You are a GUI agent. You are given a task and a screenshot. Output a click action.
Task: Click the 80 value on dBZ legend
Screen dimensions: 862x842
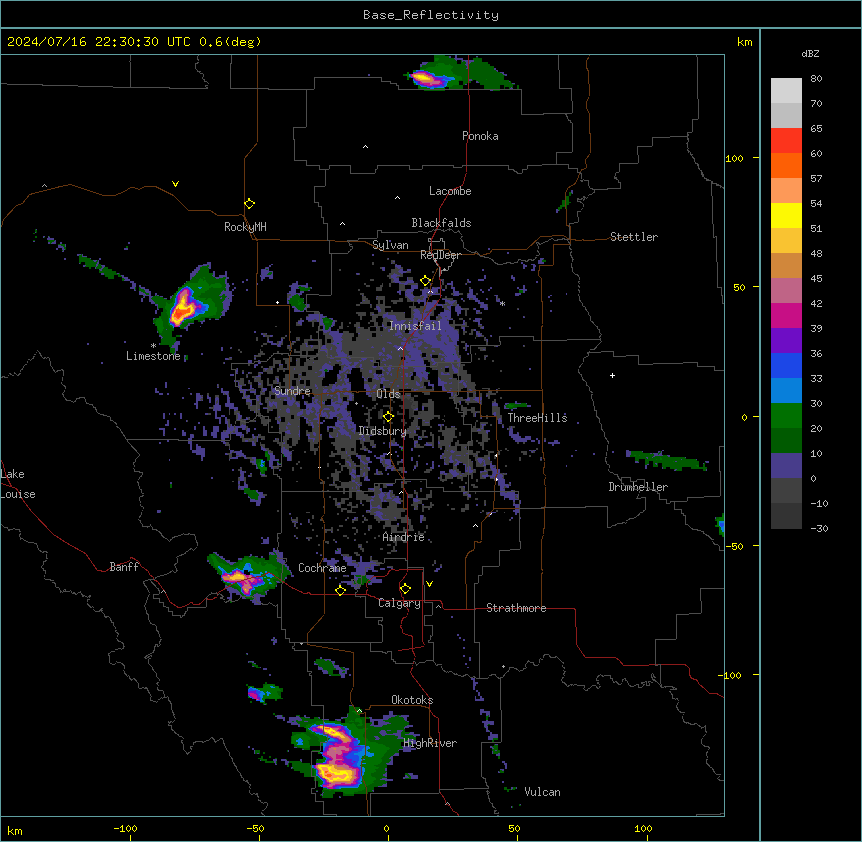816,79
